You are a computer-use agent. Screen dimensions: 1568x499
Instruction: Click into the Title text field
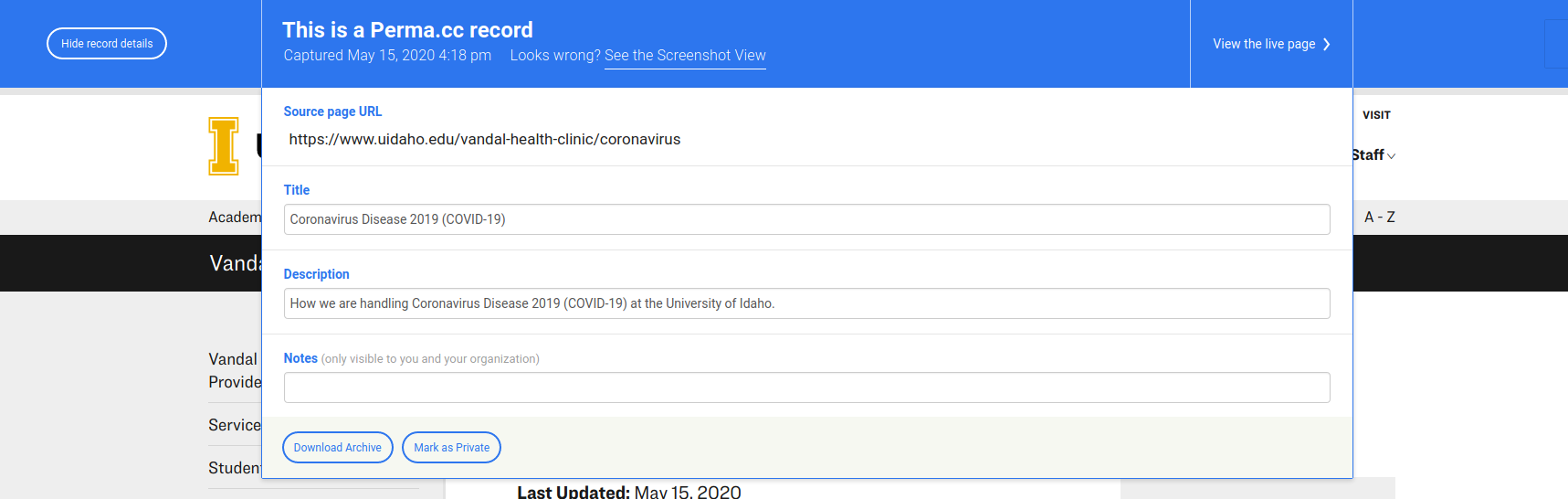[806, 219]
